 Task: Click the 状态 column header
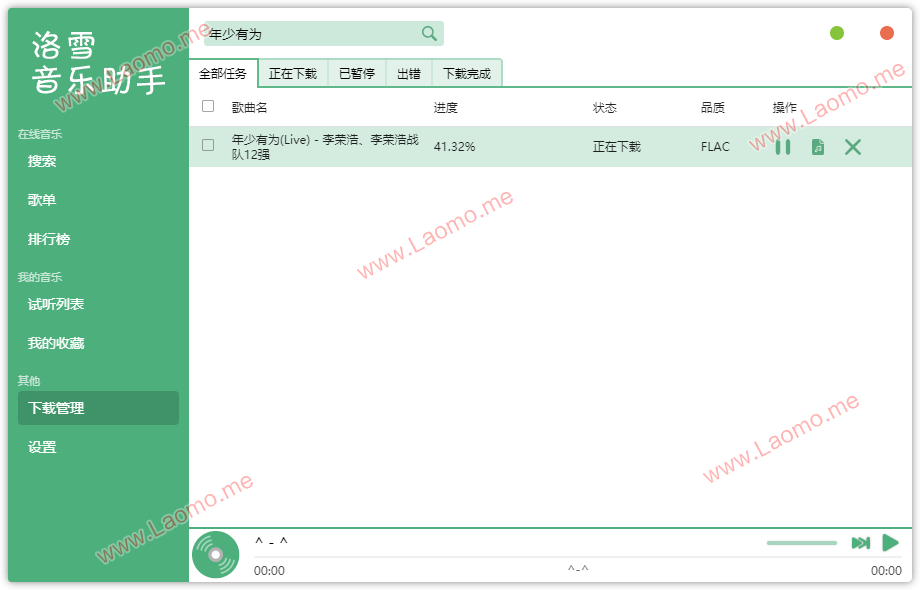(x=604, y=107)
